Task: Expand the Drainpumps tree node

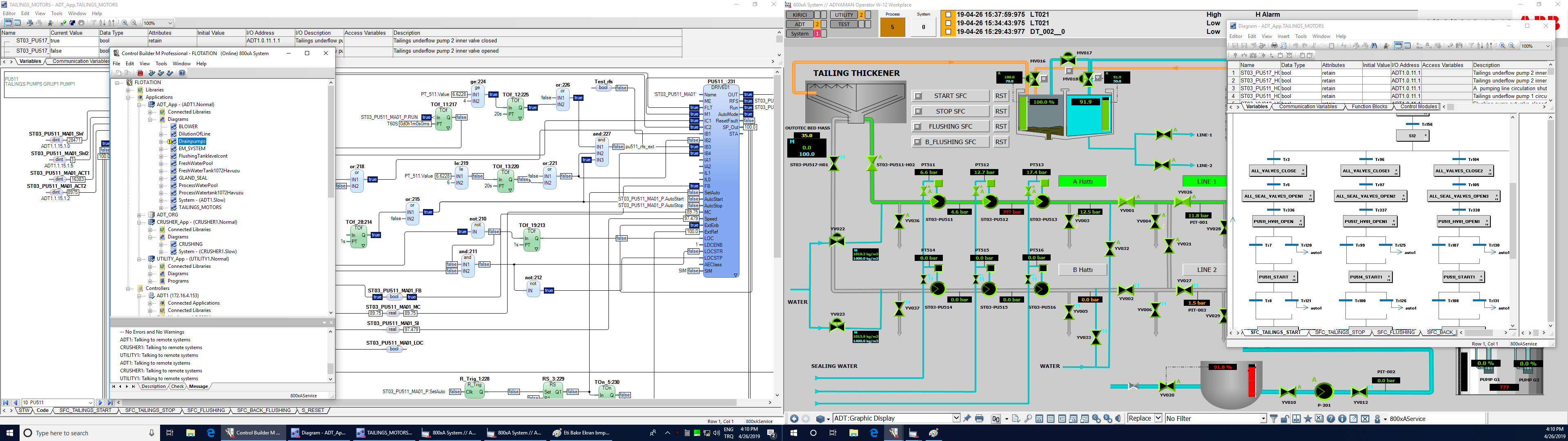Action: tap(161, 141)
